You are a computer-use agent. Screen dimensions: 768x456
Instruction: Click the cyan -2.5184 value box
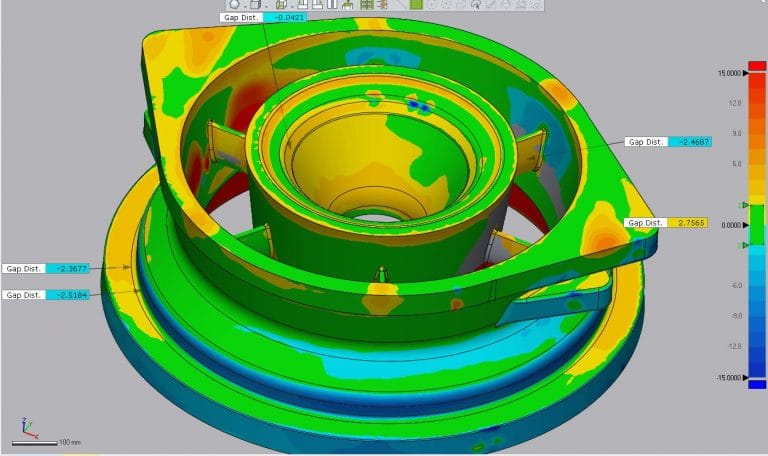point(68,295)
